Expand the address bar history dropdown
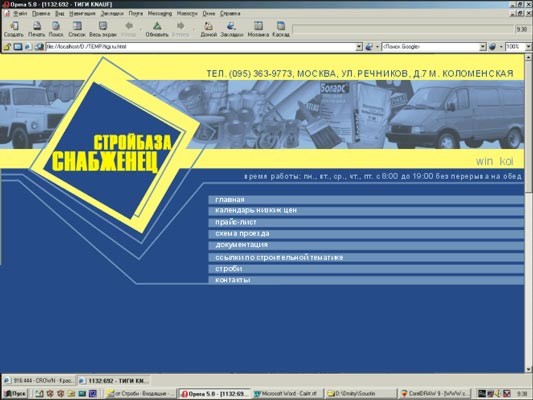533x400 pixels. coord(359,47)
